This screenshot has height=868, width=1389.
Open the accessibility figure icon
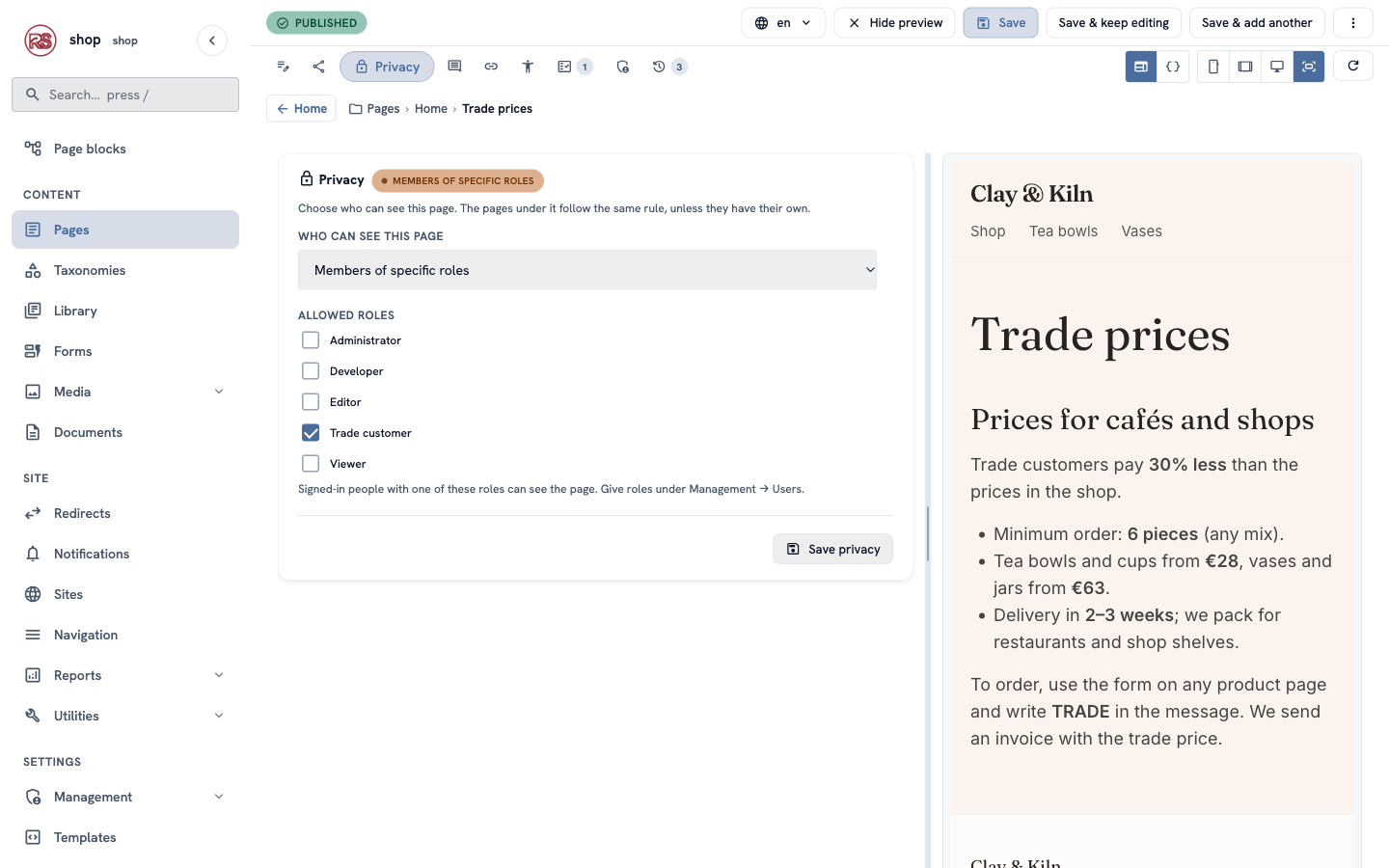coord(528,67)
